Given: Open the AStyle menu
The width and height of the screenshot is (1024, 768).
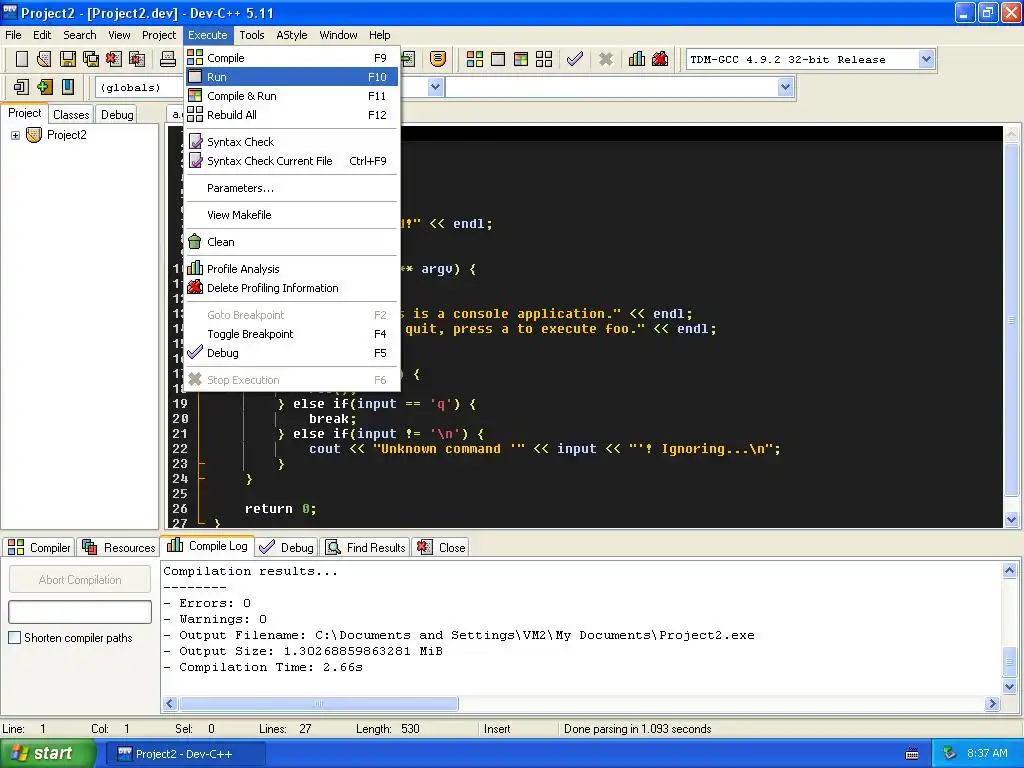Looking at the screenshot, I should tap(291, 35).
